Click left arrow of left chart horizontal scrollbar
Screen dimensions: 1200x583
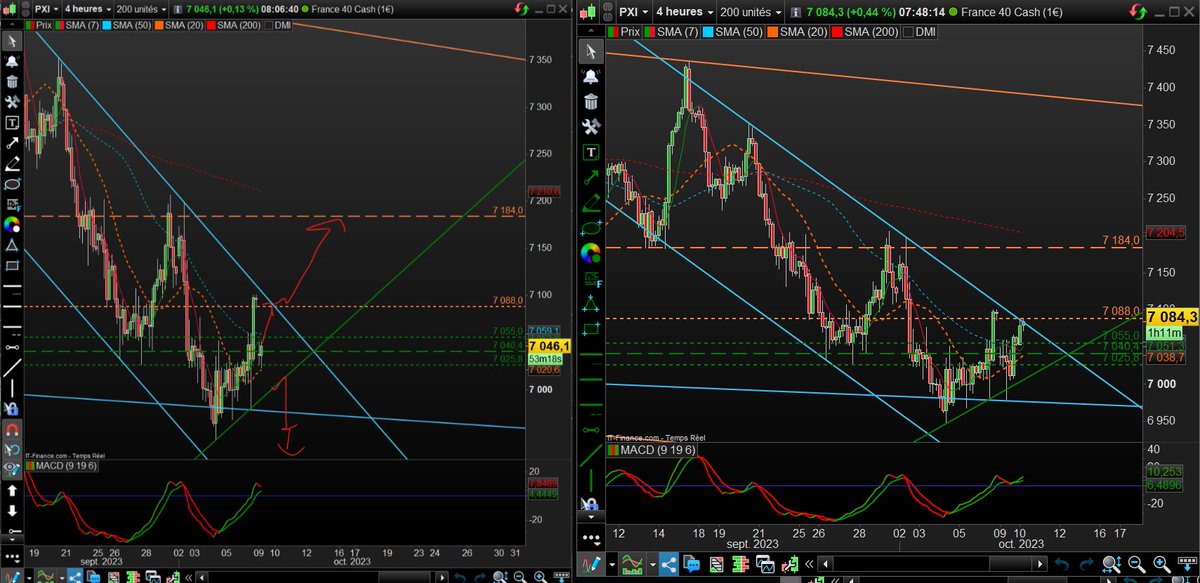pos(202,577)
